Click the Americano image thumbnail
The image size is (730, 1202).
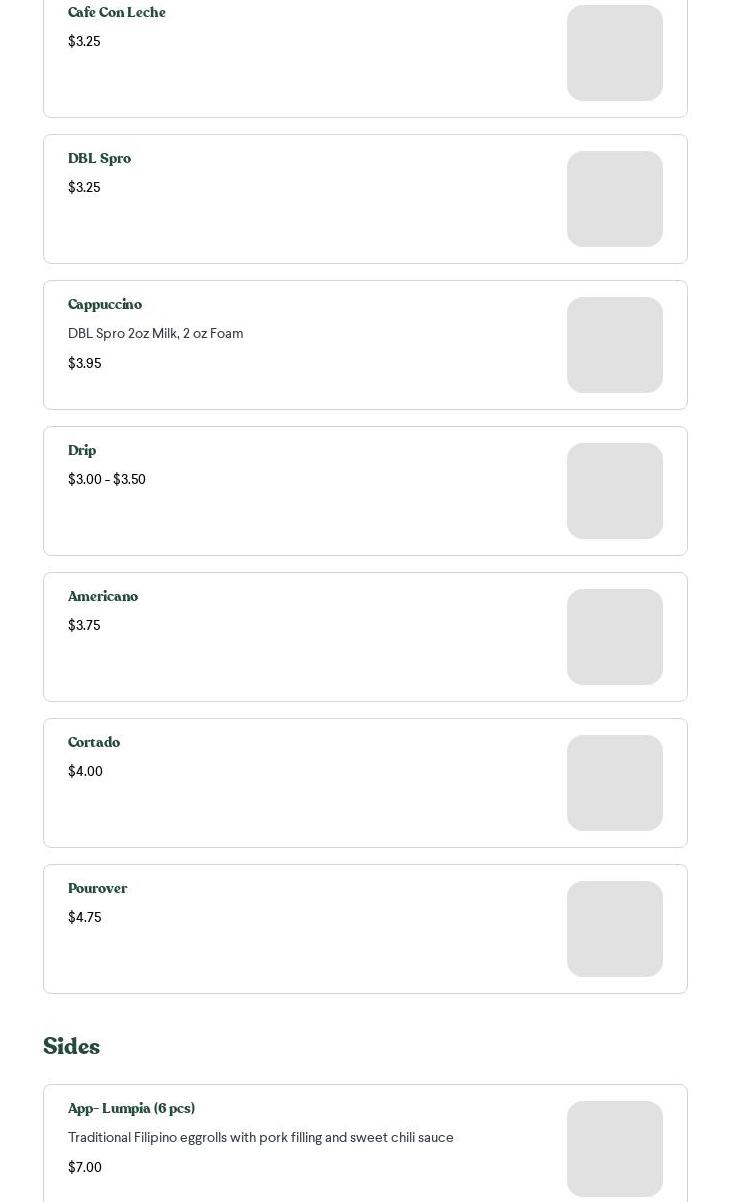(614, 637)
